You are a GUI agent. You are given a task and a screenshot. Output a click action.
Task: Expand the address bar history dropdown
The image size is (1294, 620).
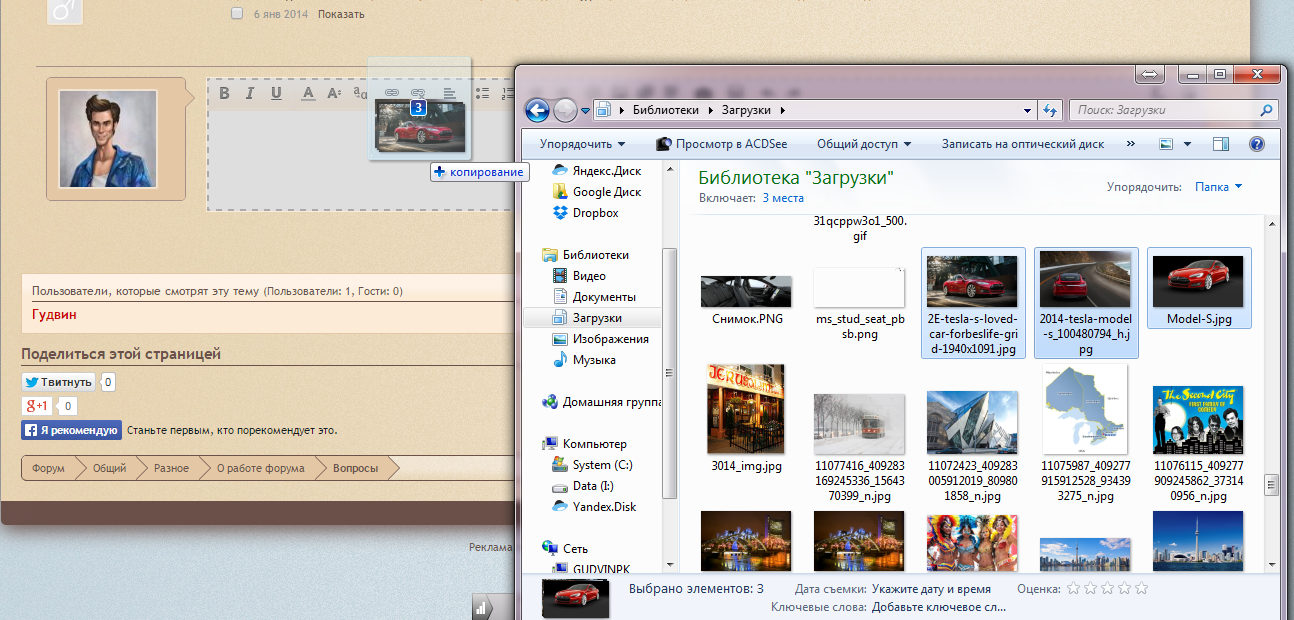click(1027, 110)
